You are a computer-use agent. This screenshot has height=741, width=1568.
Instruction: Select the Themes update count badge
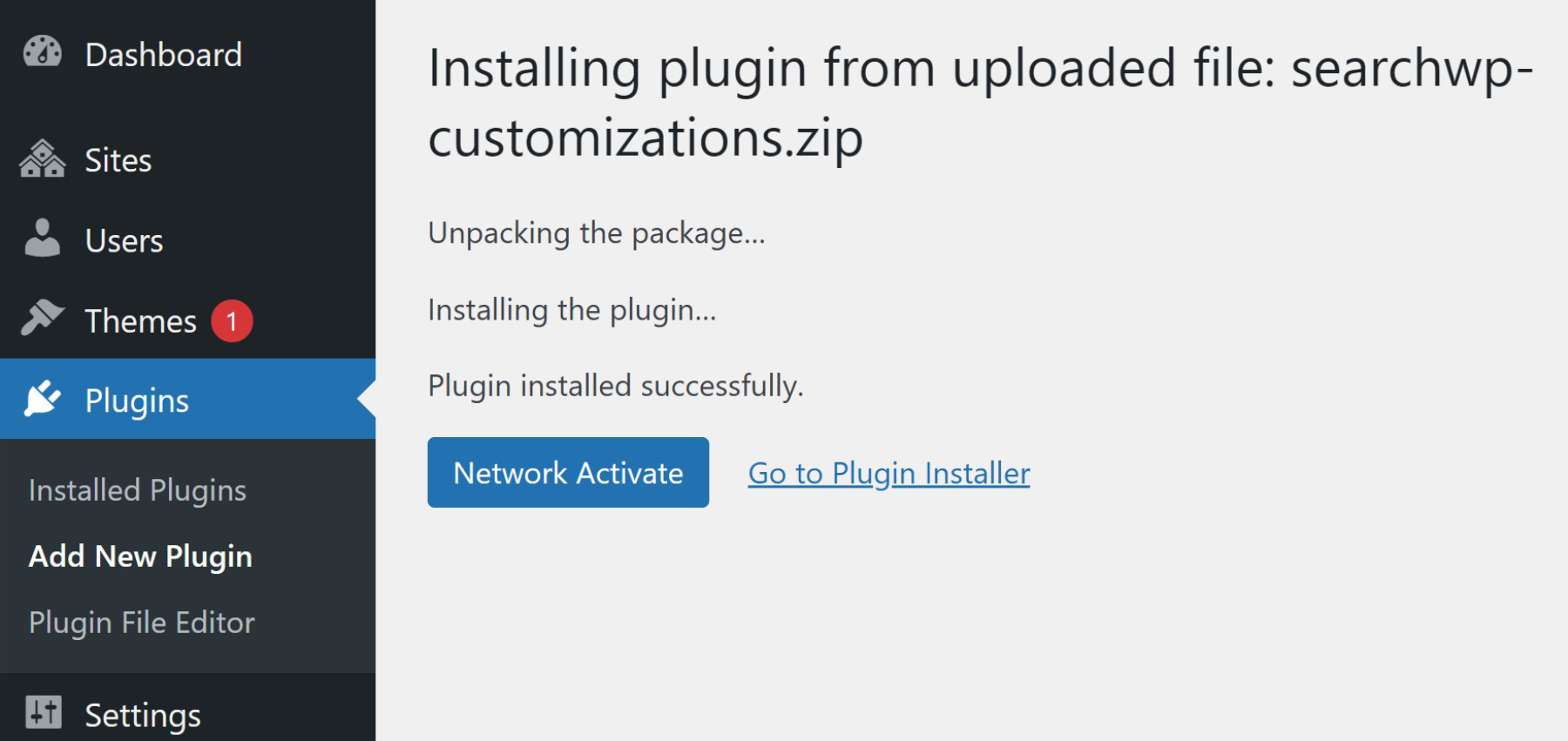tap(232, 321)
